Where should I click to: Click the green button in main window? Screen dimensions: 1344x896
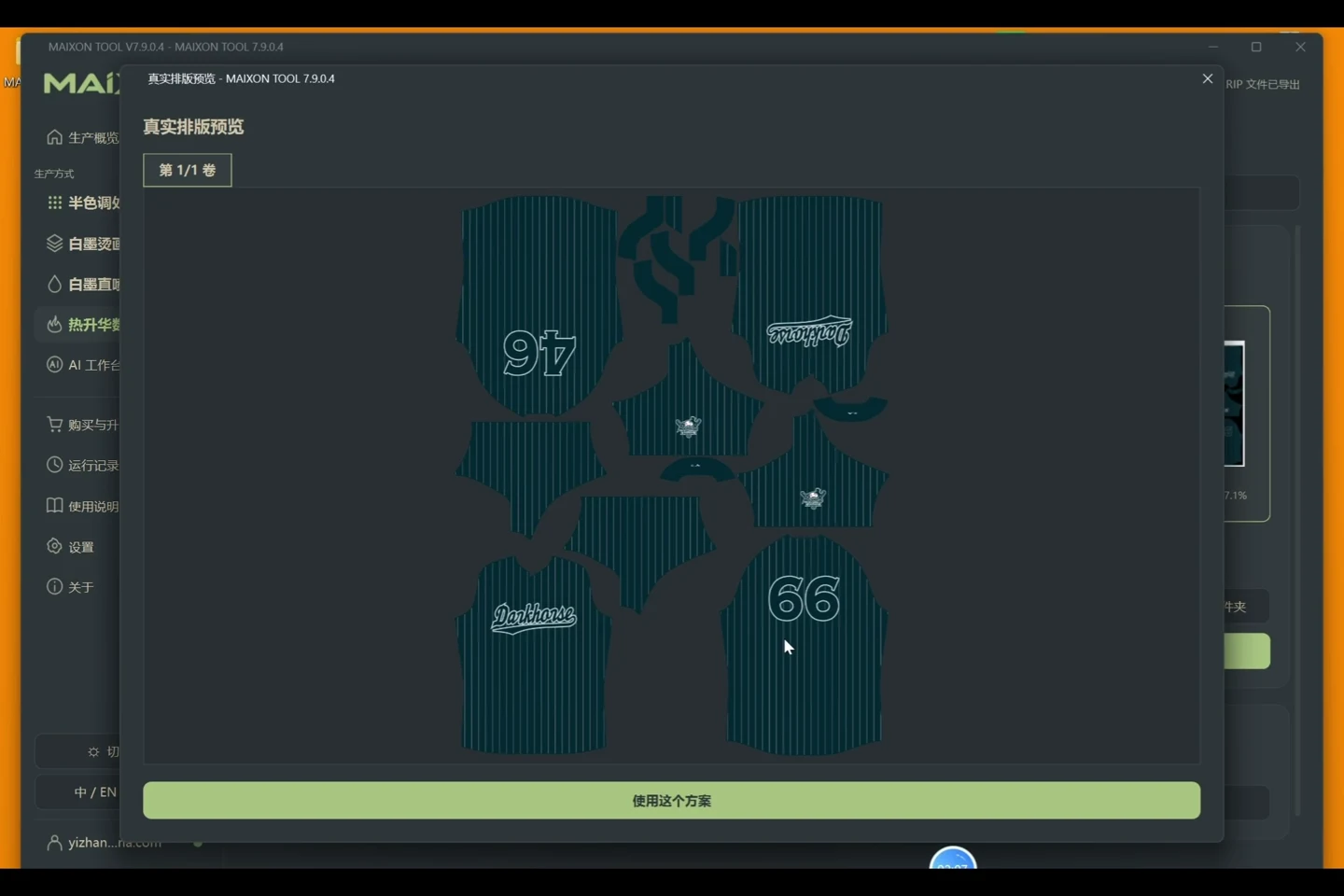tap(1247, 651)
